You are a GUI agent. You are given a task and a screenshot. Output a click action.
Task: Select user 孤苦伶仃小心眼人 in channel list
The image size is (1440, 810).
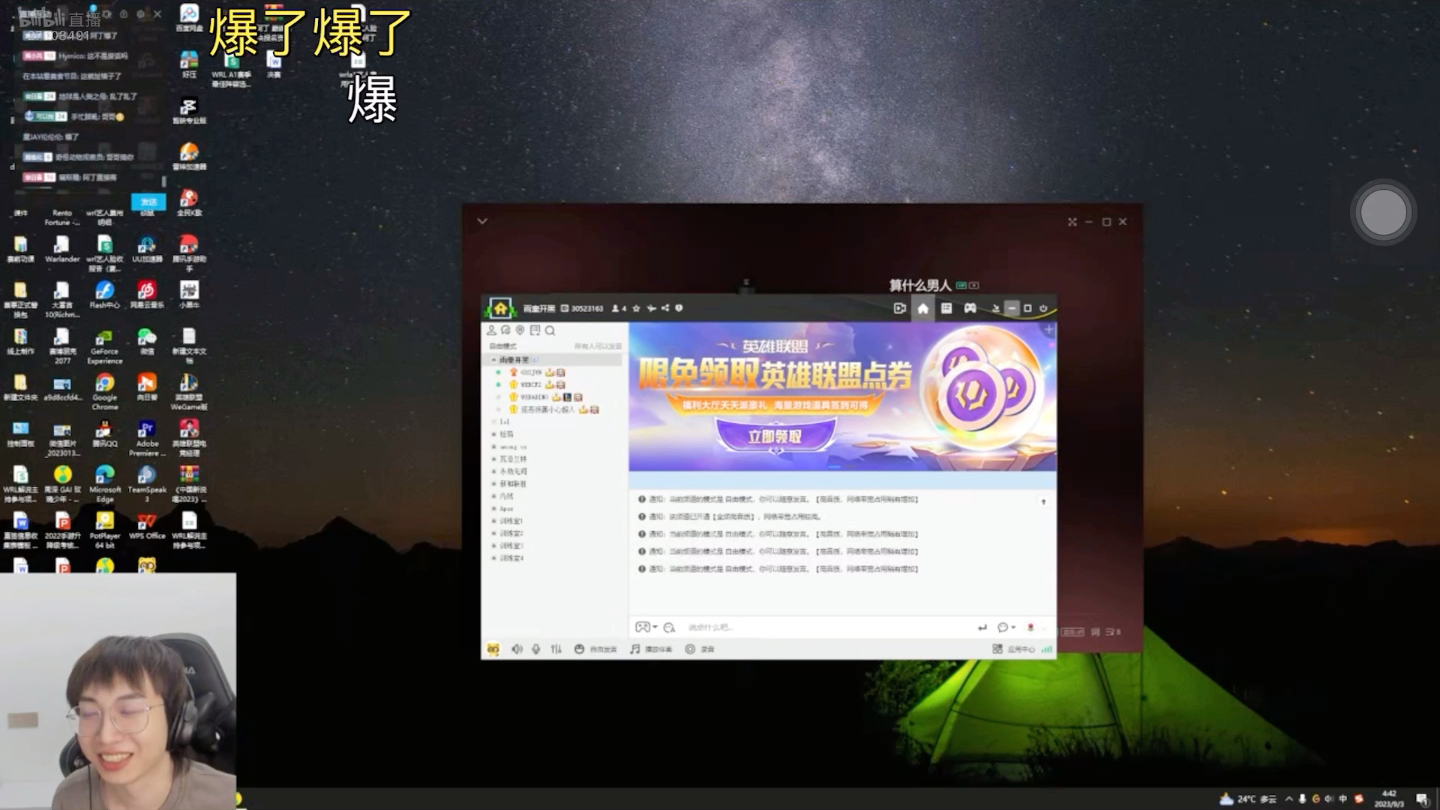point(548,409)
